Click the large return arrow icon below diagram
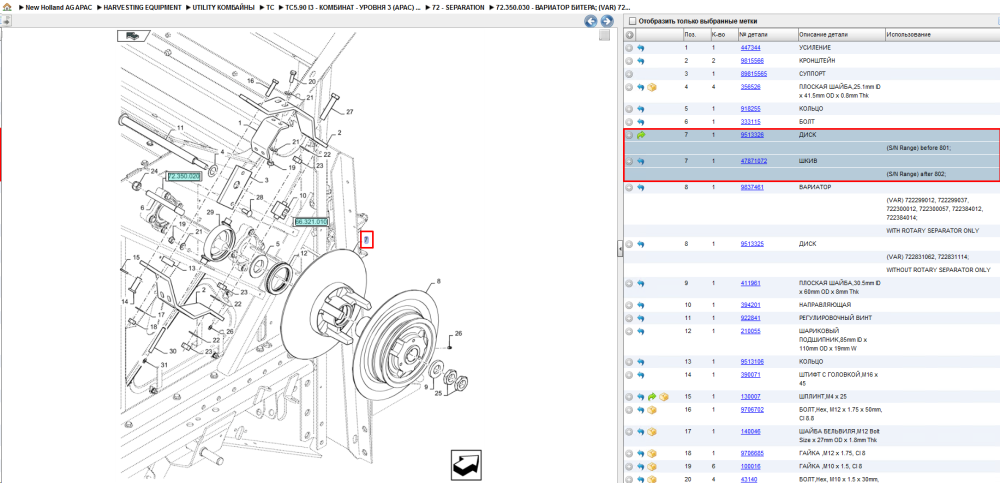This screenshot has height=483, width=1000. (x=466, y=464)
